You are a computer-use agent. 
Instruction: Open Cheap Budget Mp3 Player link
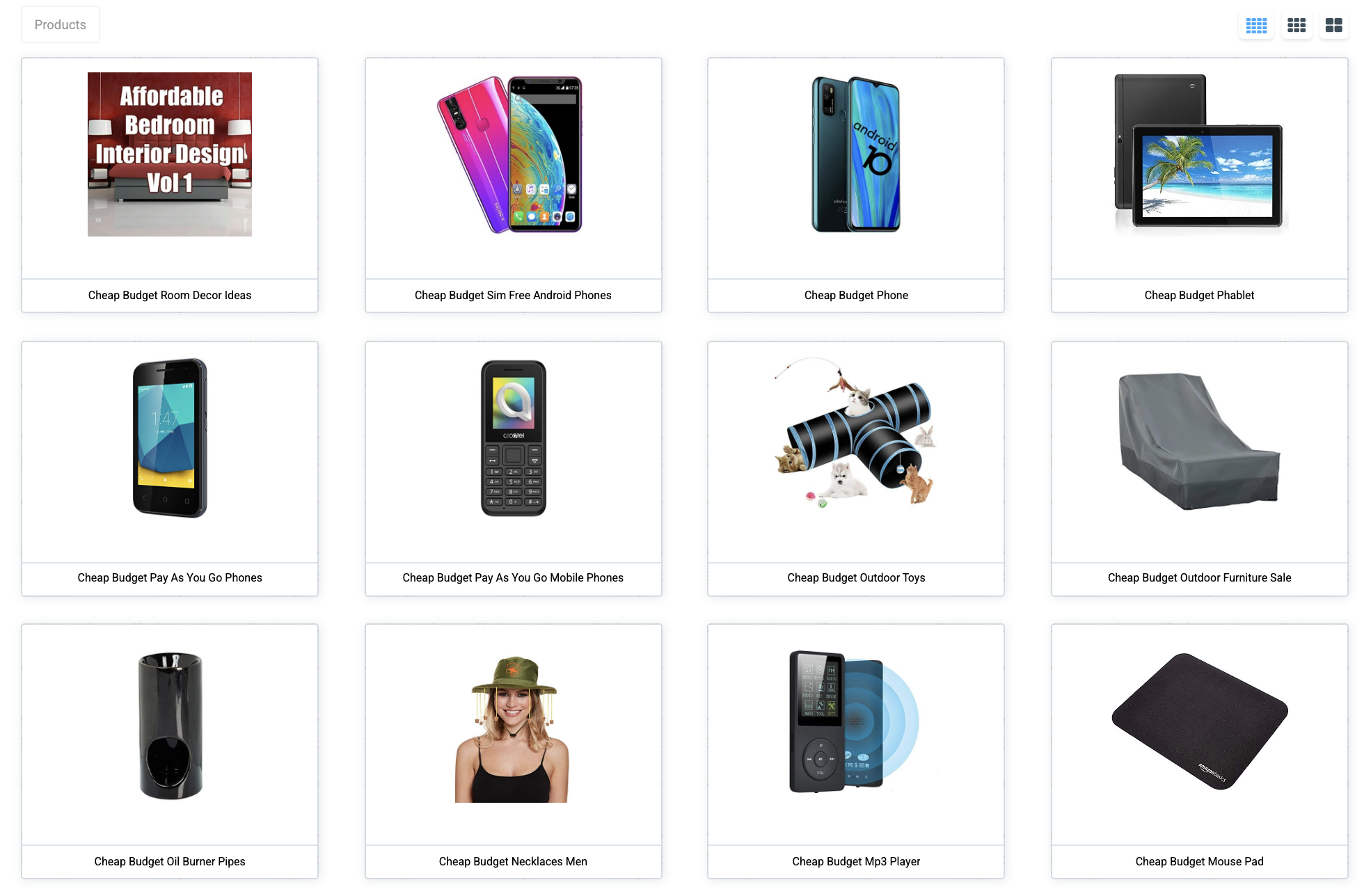[856, 861]
